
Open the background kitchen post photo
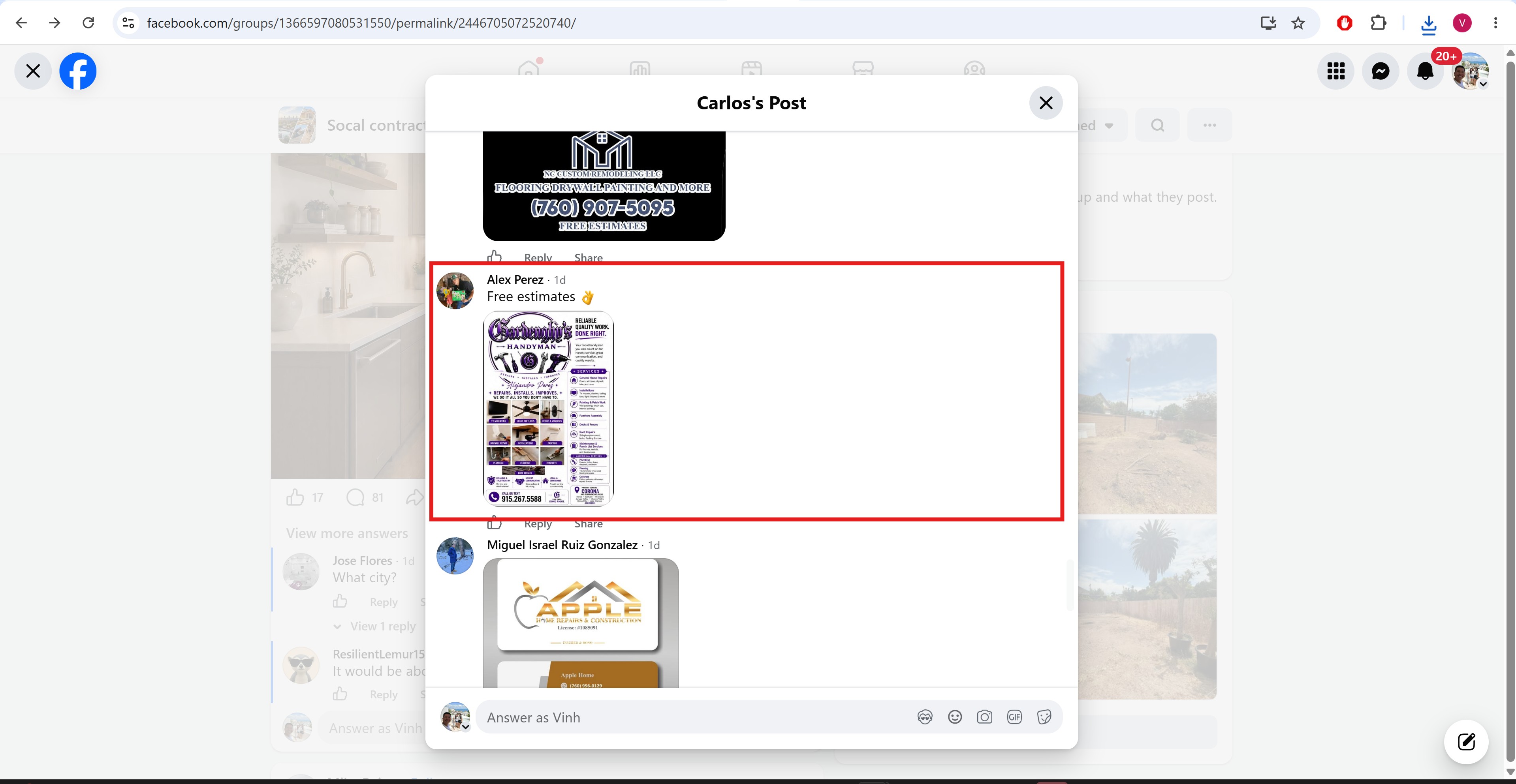pyautogui.click(x=348, y=317)
